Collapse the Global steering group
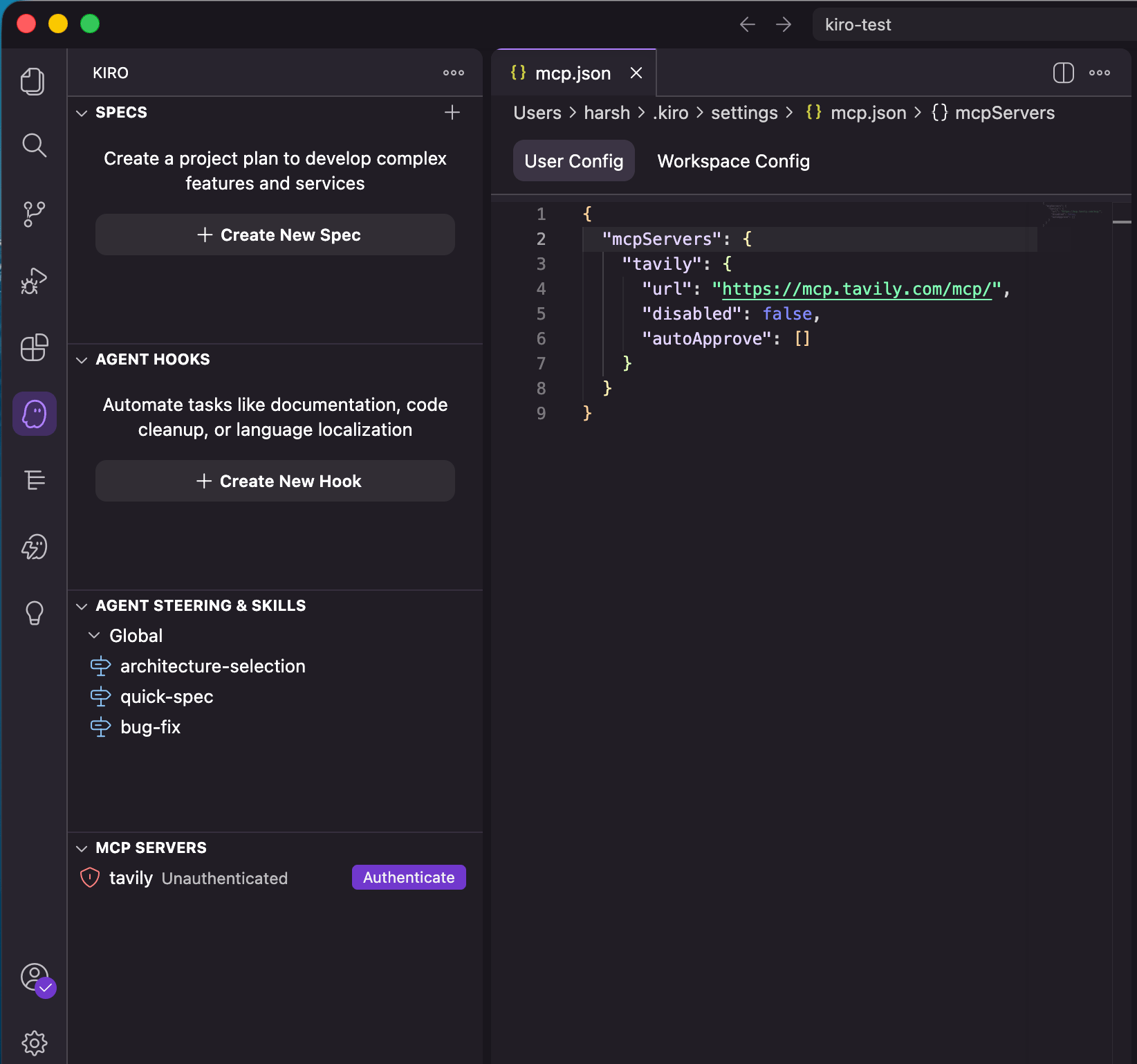The width and height of the screenshot is (1137, 1064). 95,635
